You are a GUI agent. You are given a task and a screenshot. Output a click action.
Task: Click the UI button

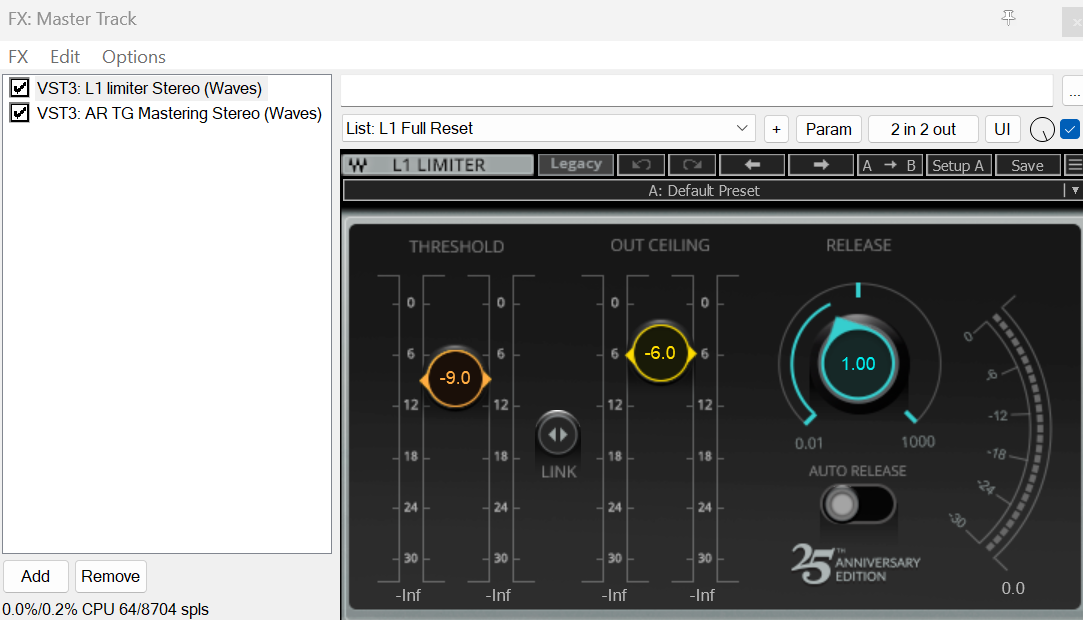click(1002, 129)
